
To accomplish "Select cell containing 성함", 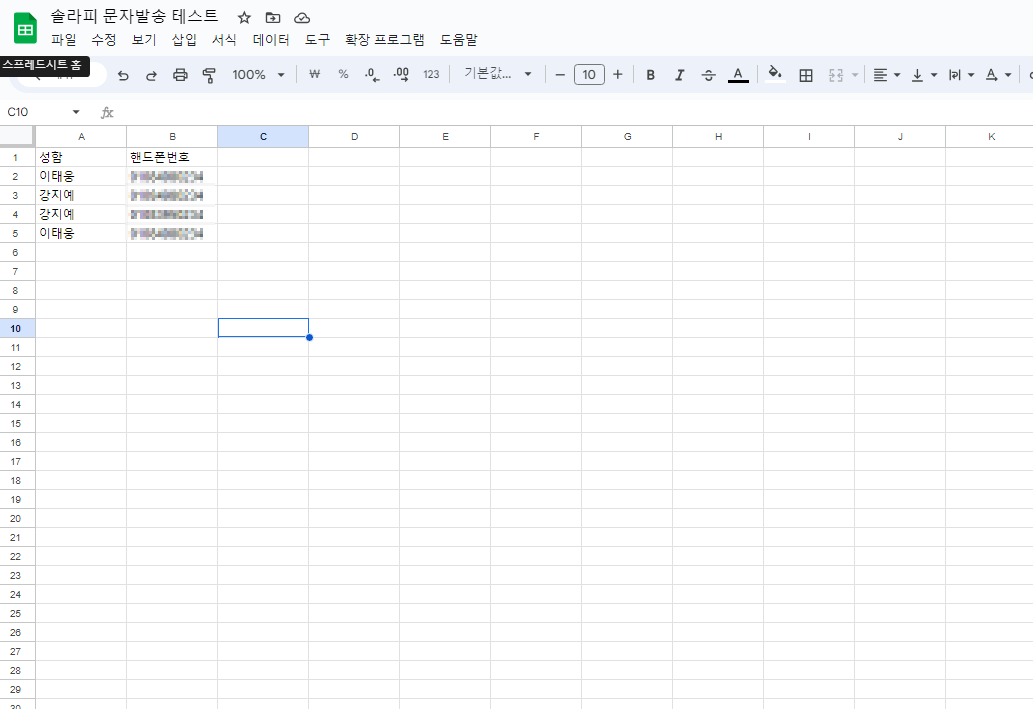I will click(x=81, y=157).
